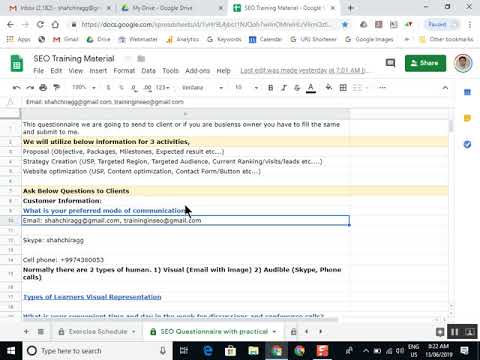Click the move-to-folder icon beside title
This screenshot has height=360, width=480.
(141, 59)
